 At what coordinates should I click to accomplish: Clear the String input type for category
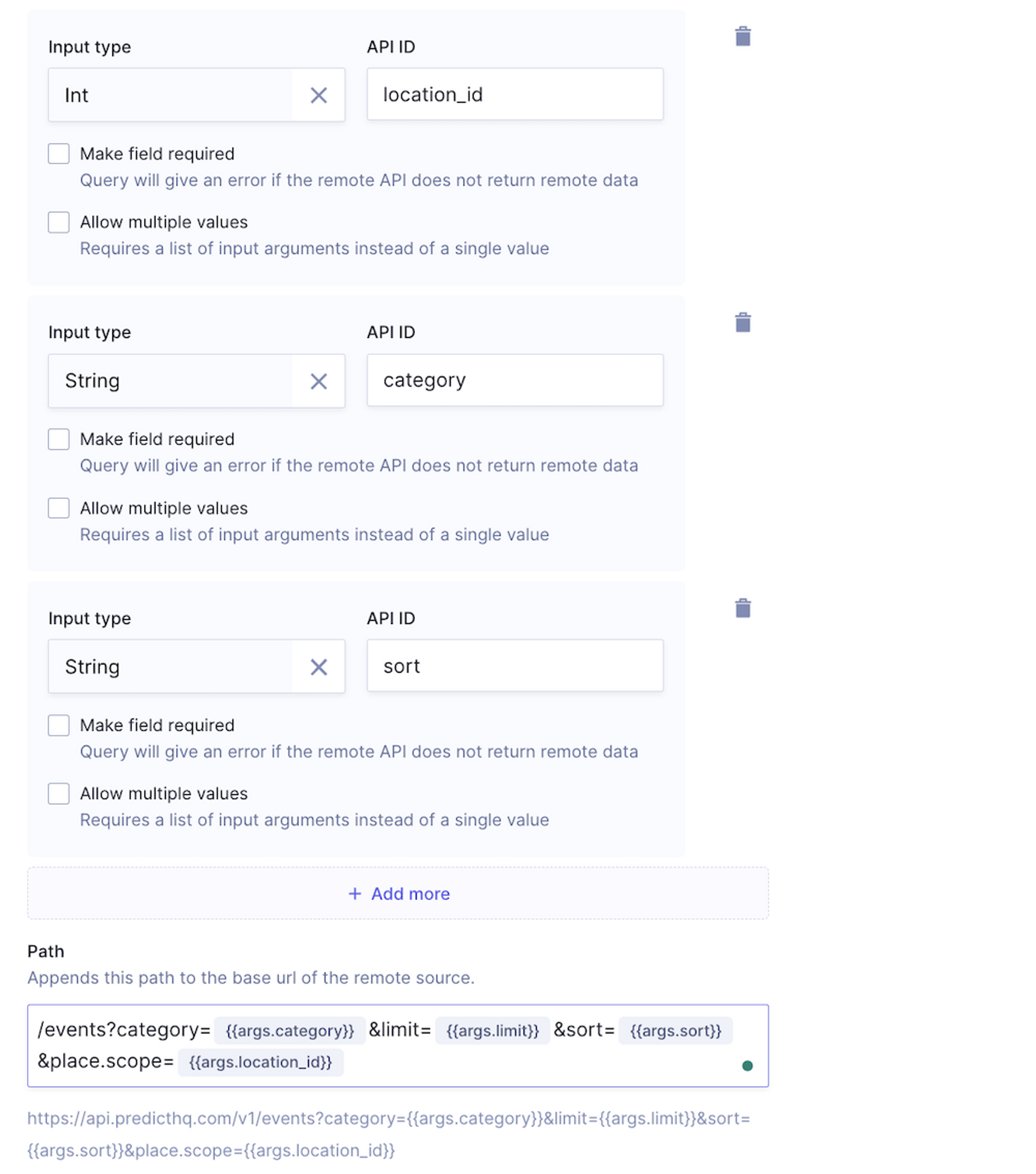pyautogui.click(x=320, y=380)
